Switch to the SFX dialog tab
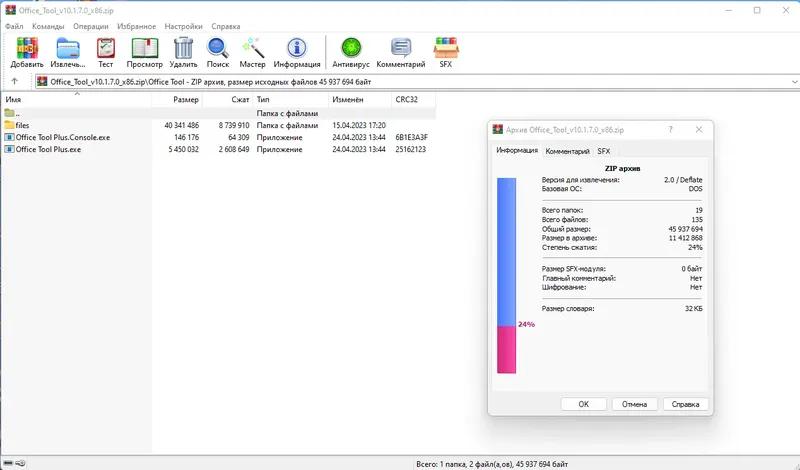This screenshot has height=470, width=800. click(604, 151)
